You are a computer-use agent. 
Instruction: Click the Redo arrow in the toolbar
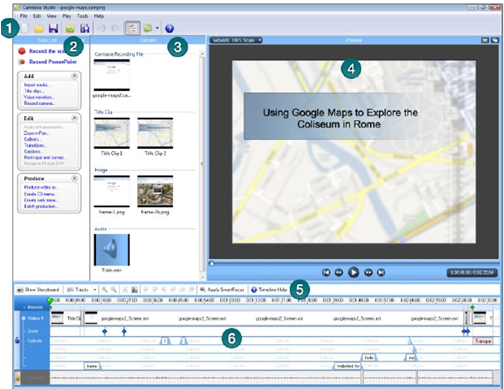click(x=115, y=29)
